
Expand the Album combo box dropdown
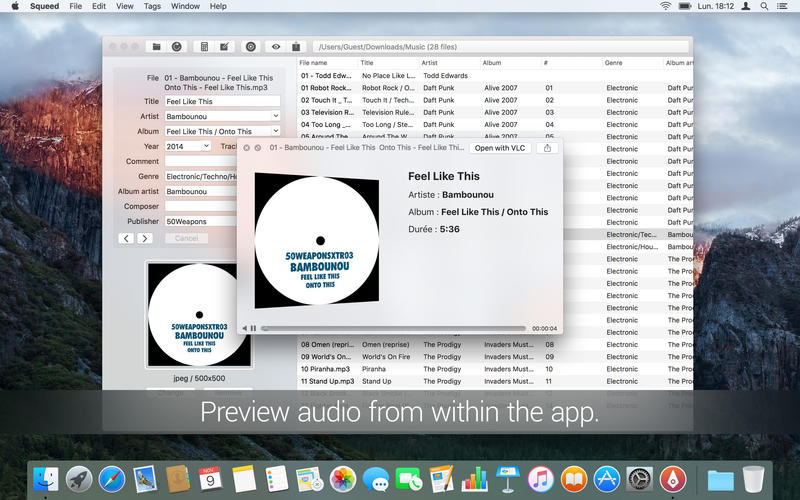275,131
